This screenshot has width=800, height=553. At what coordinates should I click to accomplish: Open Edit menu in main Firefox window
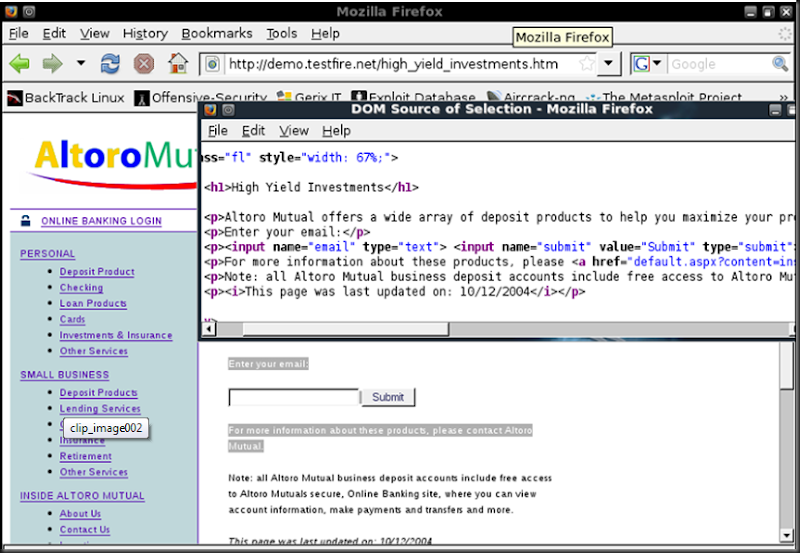tap(54, 34)
